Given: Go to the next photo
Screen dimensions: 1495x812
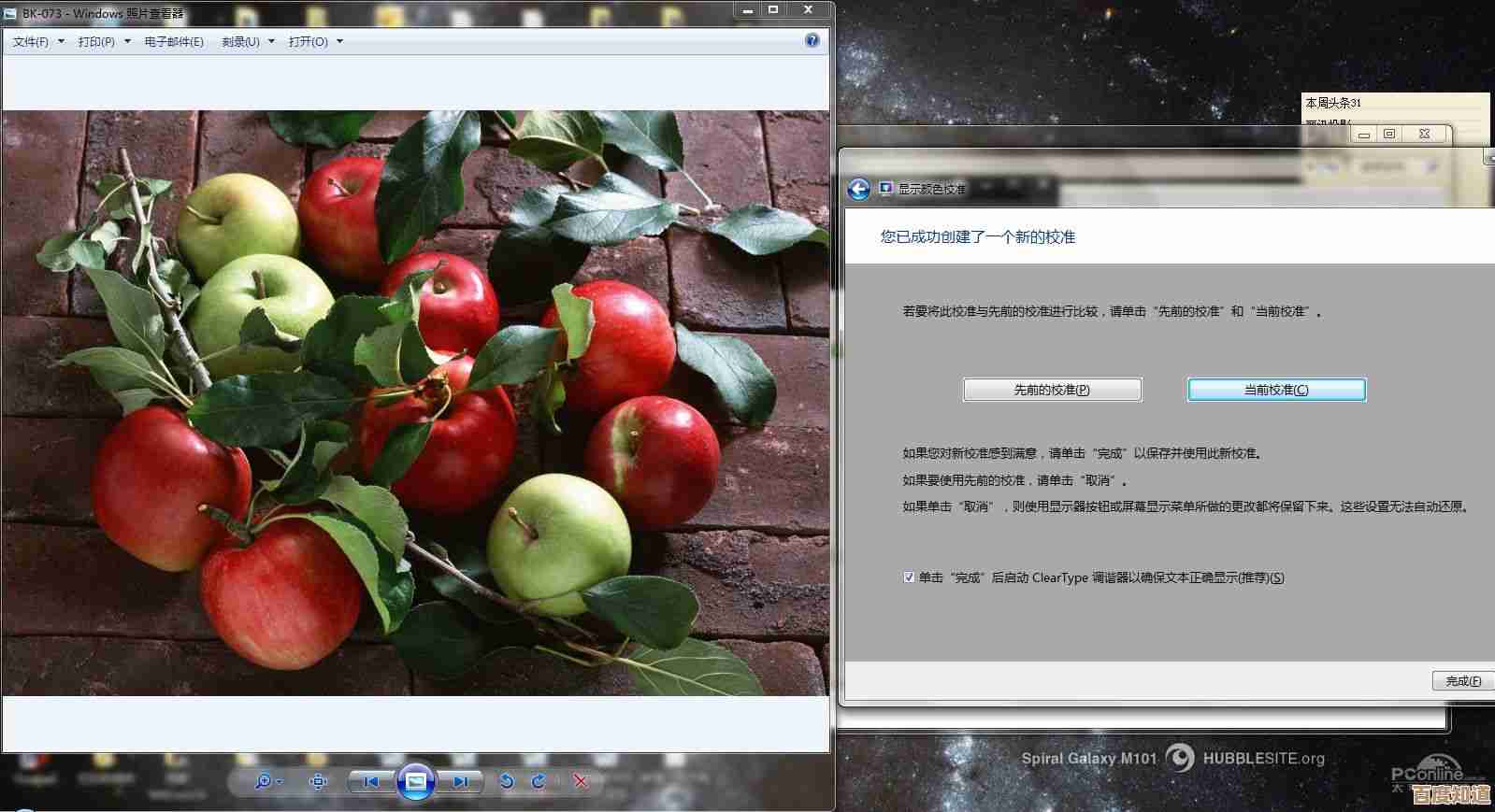Looking at the screenshot, I should point(460,781).
